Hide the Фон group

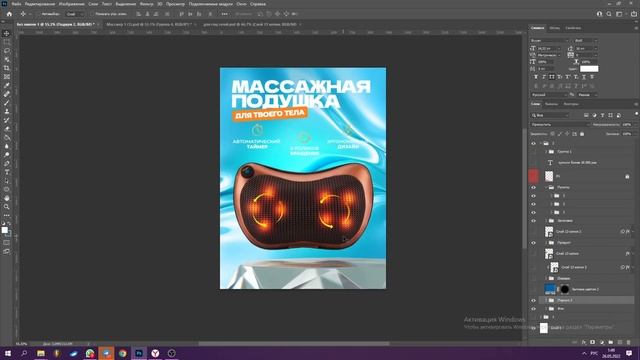tap(533, 309)
